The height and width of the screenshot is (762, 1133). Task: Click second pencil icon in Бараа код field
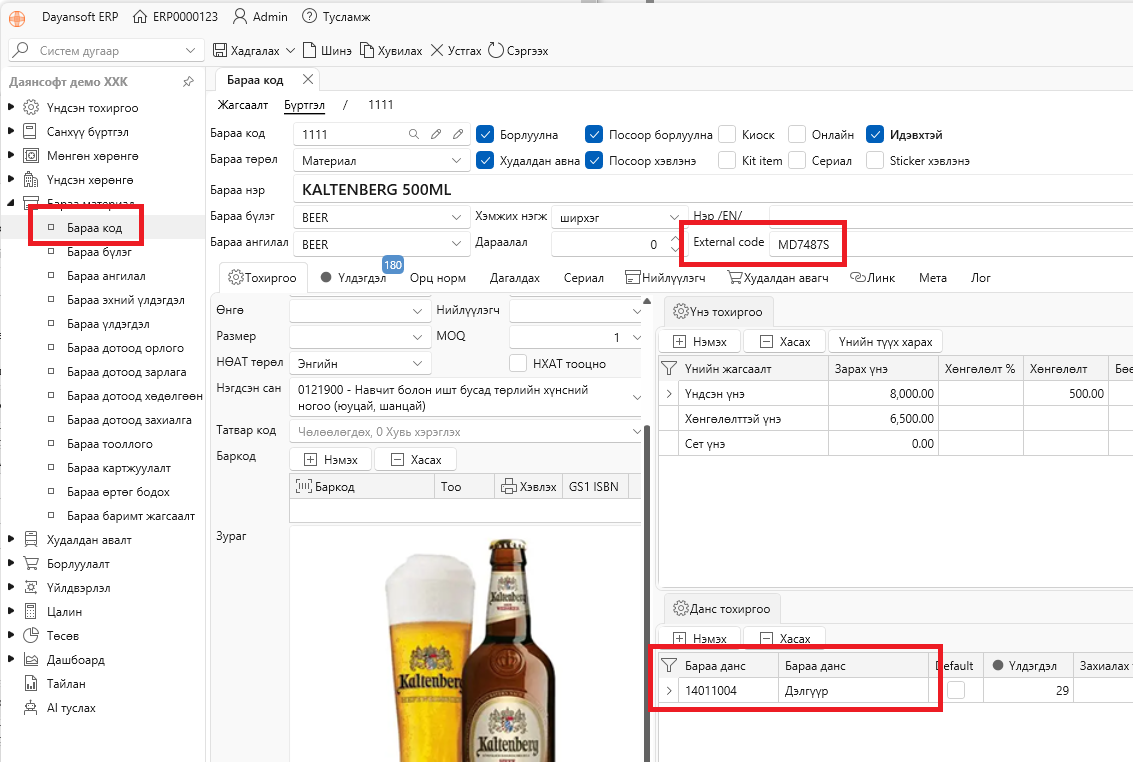[458, 134]
